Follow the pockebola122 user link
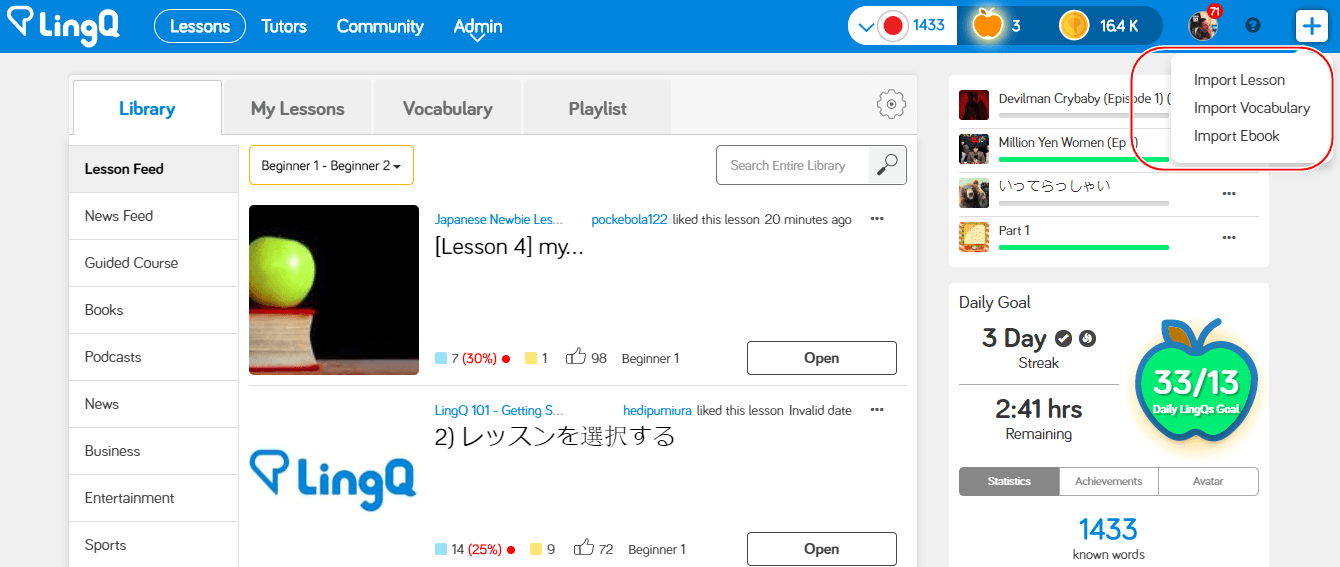The width and height of the screenshot is (1340, 567). 629,219
